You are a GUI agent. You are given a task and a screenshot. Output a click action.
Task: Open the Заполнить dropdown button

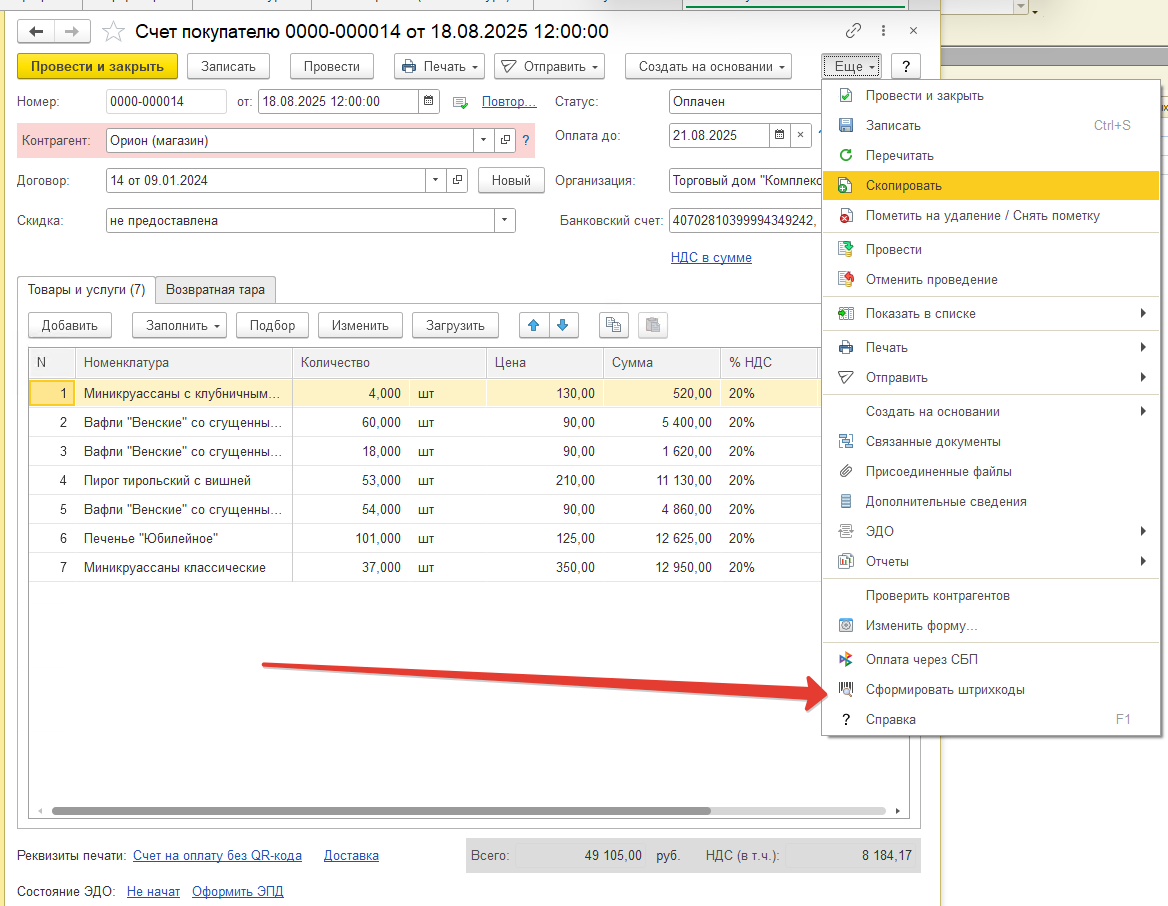point(179,326)
